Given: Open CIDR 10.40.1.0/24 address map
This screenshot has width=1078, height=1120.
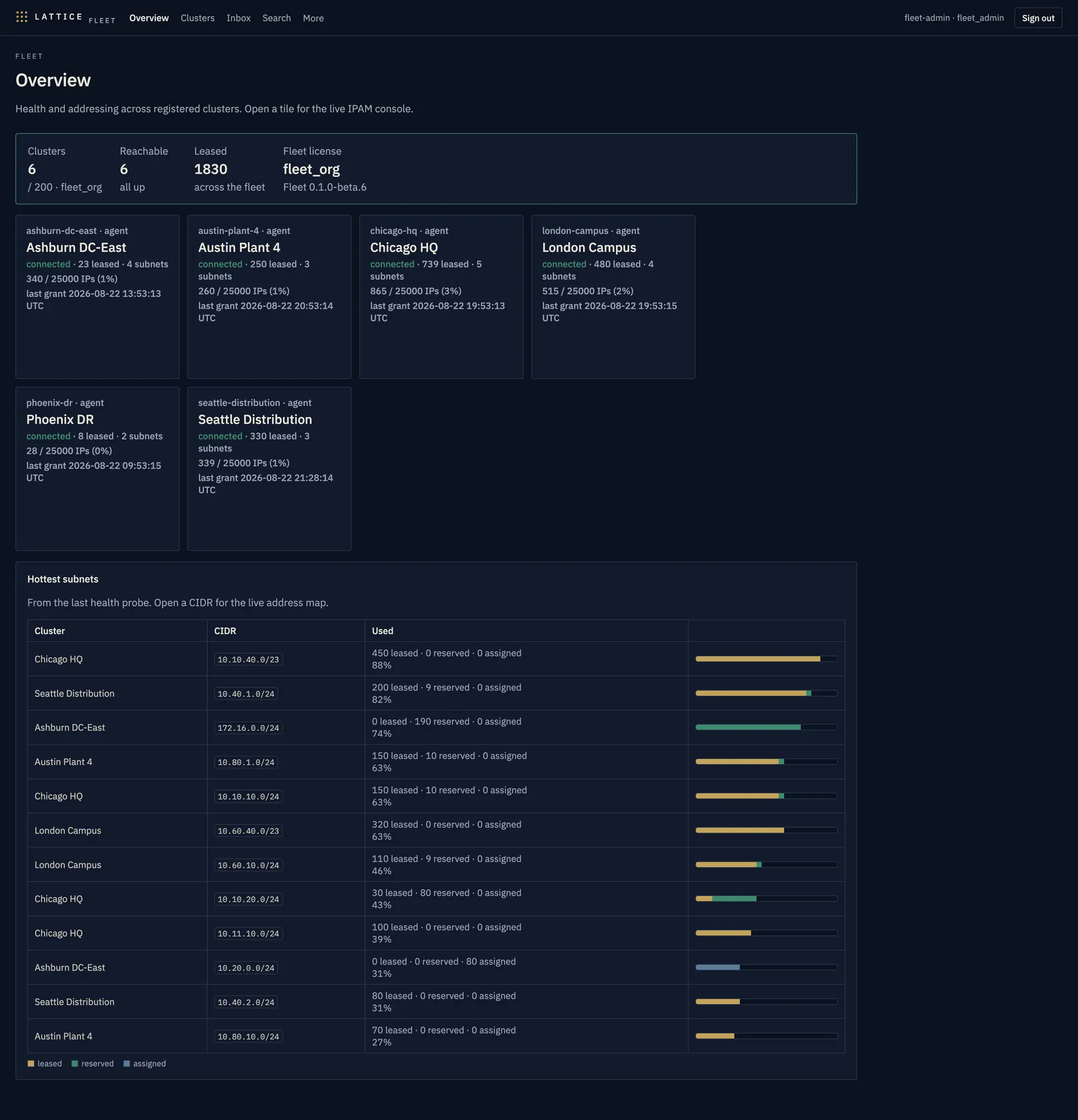Looking at the screenshot, I should [x=246, y=694].
